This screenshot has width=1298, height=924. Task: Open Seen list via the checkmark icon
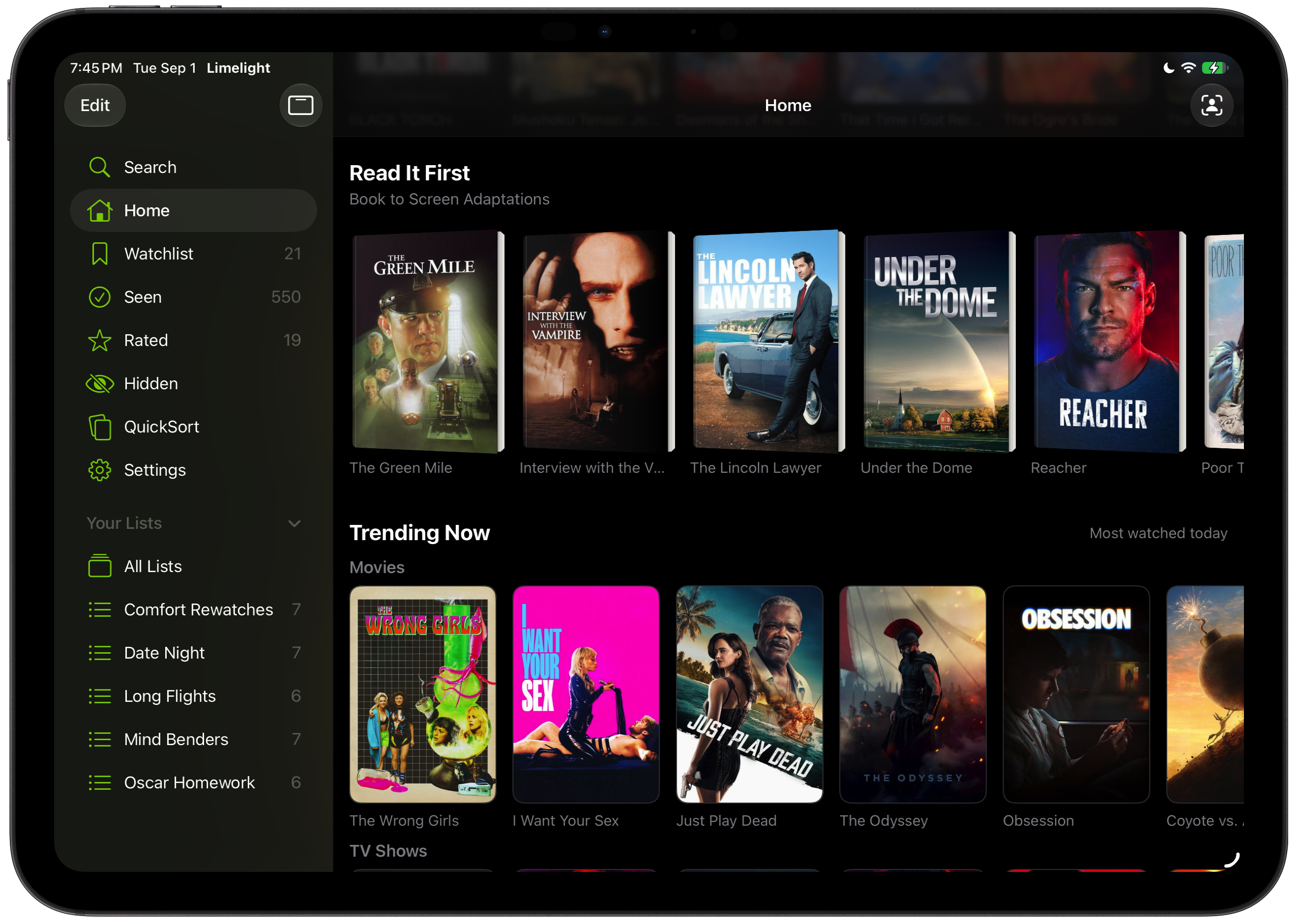tap(100, 297)
